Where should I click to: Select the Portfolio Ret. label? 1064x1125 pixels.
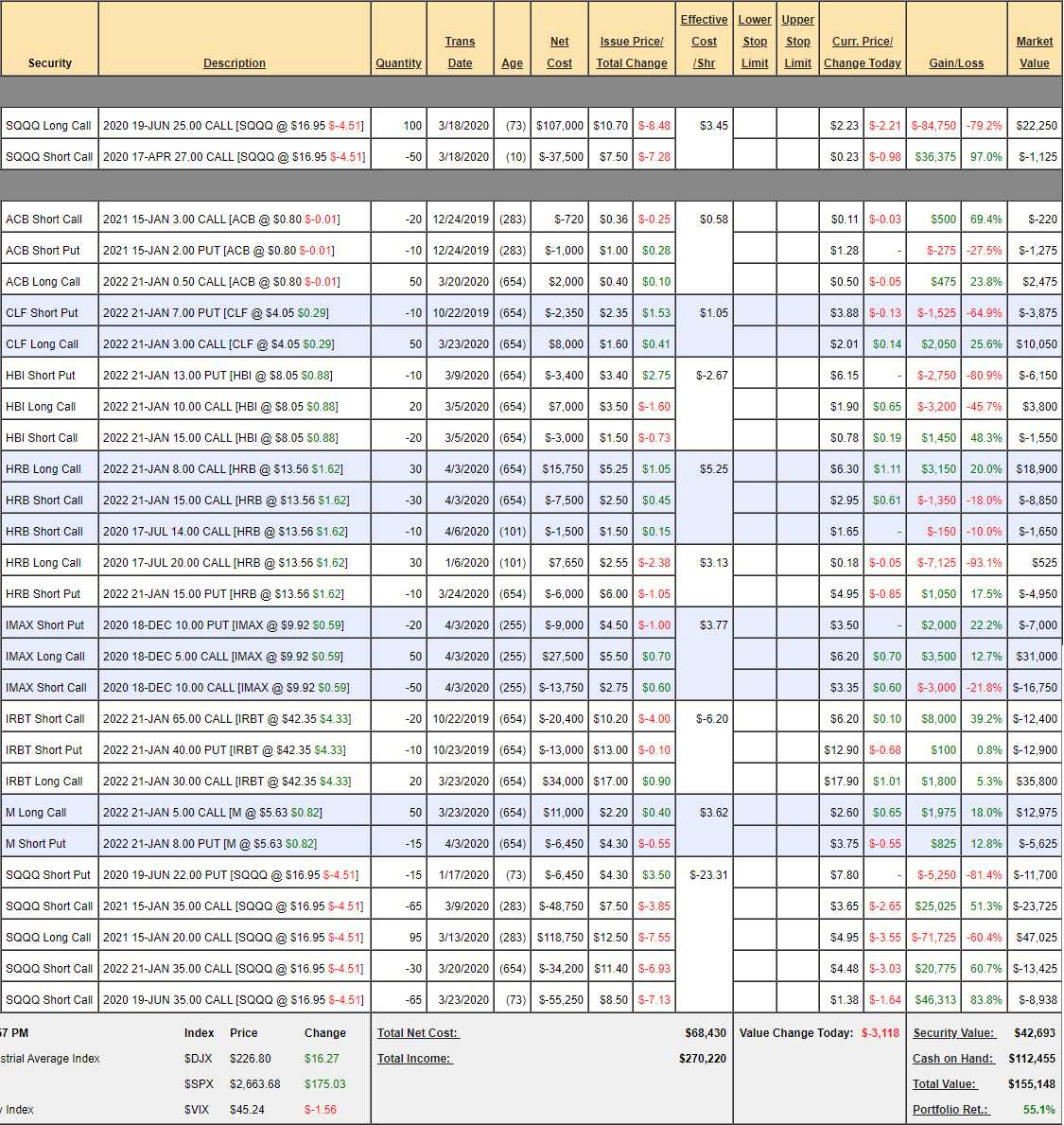[x=950, y=1110]
